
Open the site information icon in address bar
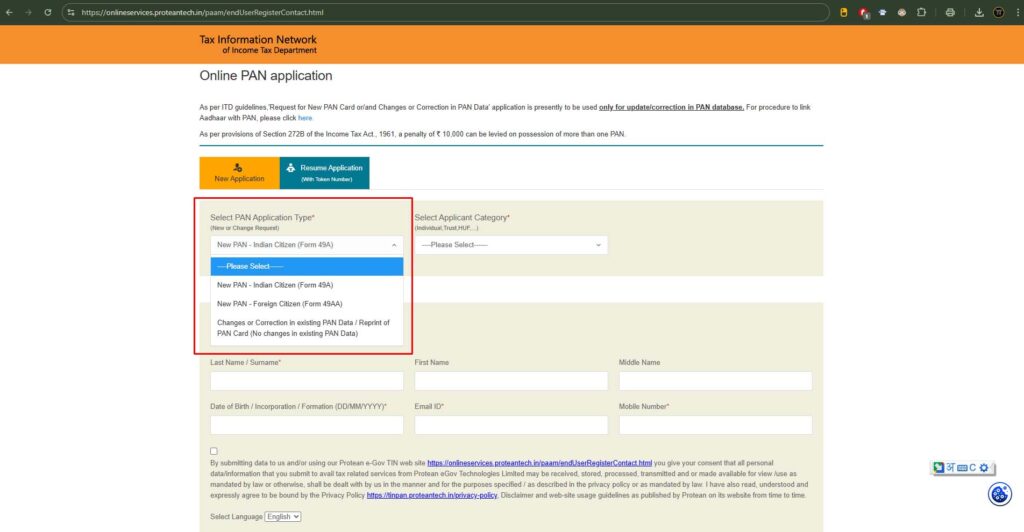[70, 12]
